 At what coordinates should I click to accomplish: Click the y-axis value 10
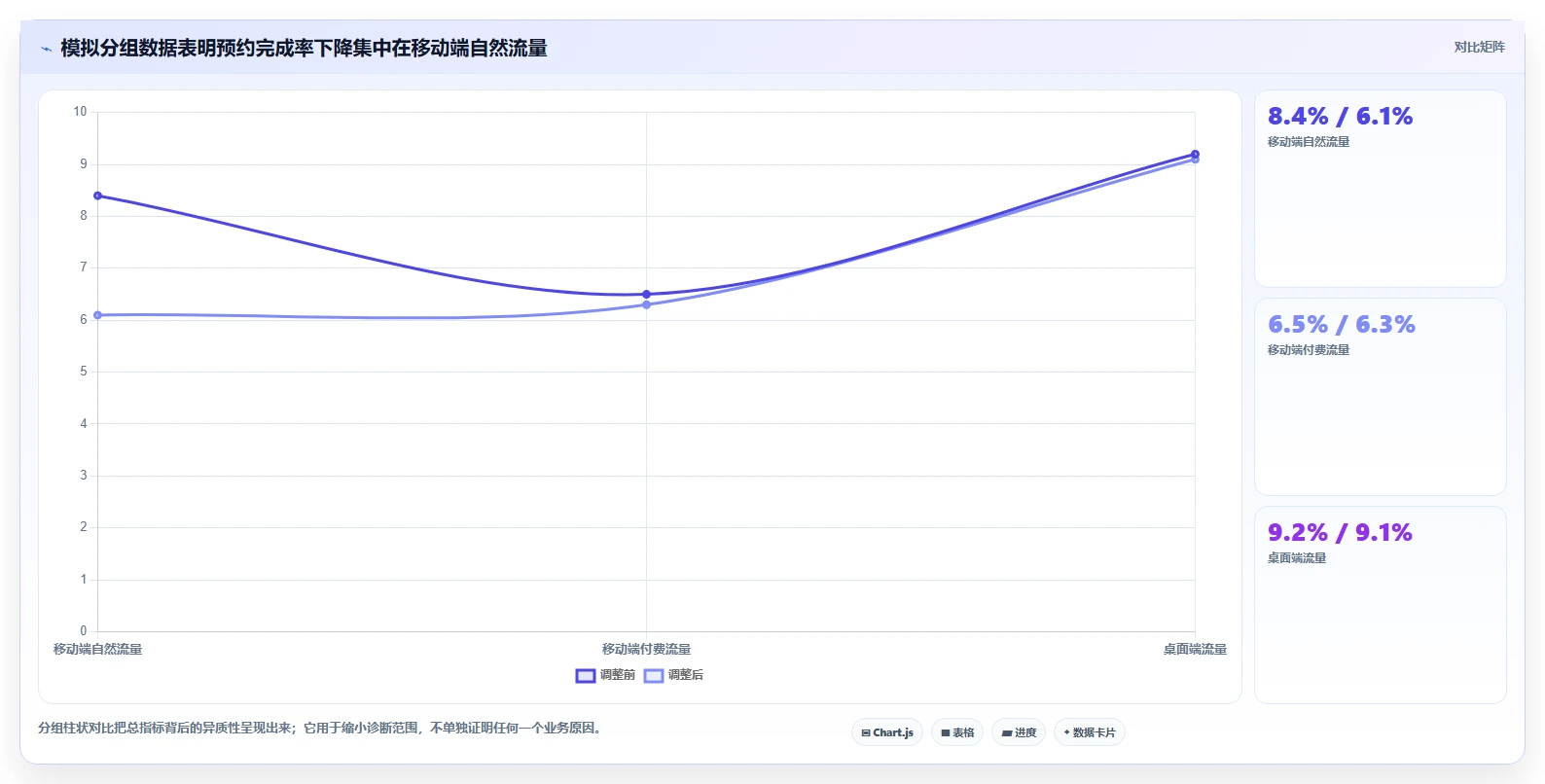click(80, 112)
